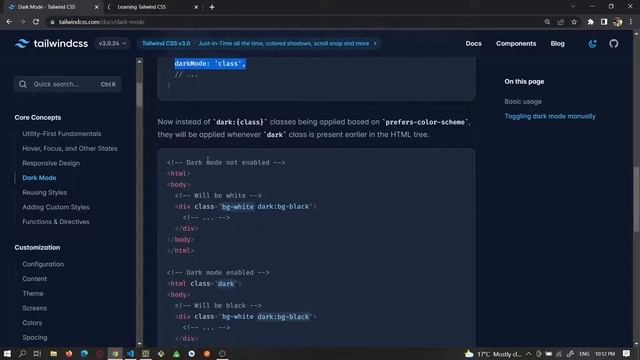
Task: Open Windows taskbar search
Action: [22, 353]
